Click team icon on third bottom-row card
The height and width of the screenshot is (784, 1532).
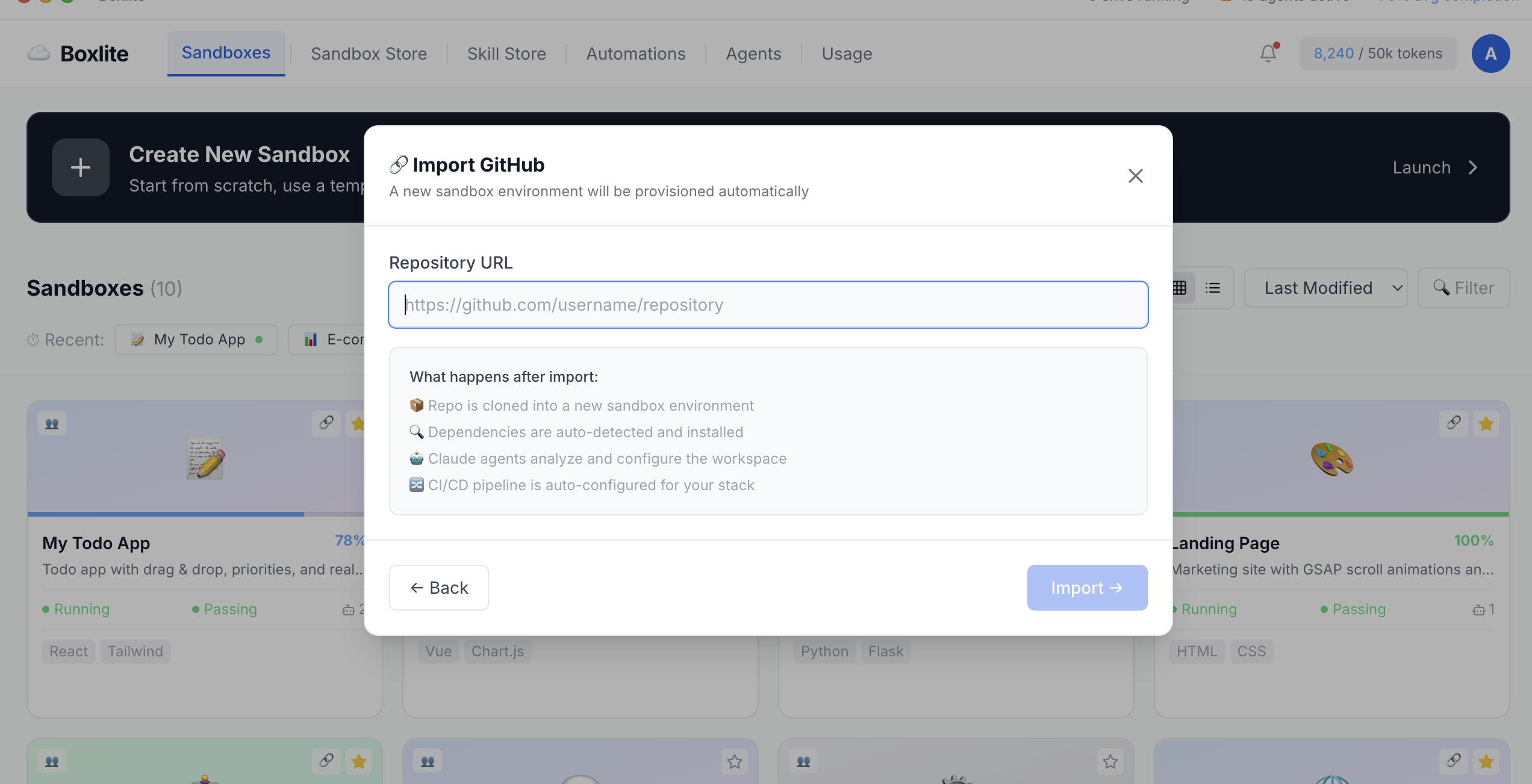(803, 762)
